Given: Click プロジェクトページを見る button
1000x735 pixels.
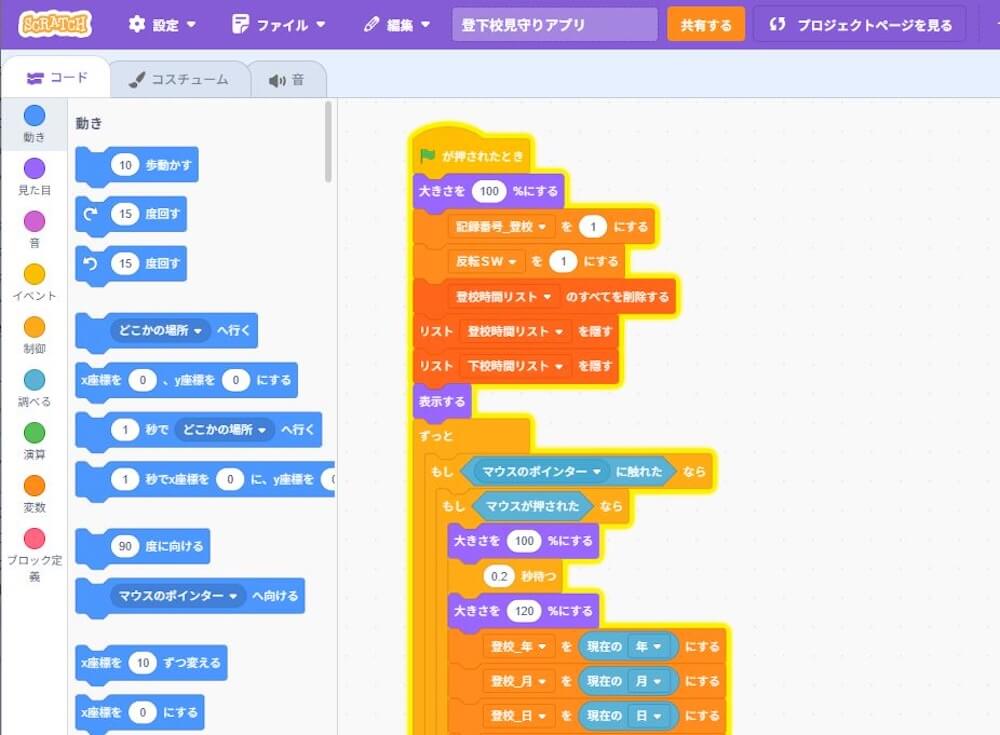Looking at the screenshot, I should [860, 25].
